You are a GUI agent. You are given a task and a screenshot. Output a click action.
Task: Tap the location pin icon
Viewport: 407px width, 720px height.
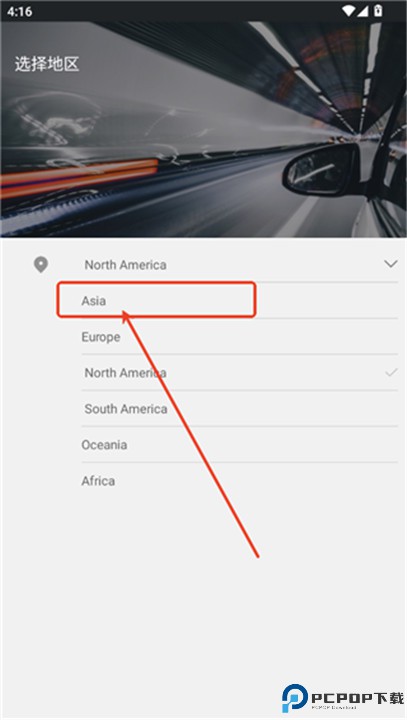41,264
